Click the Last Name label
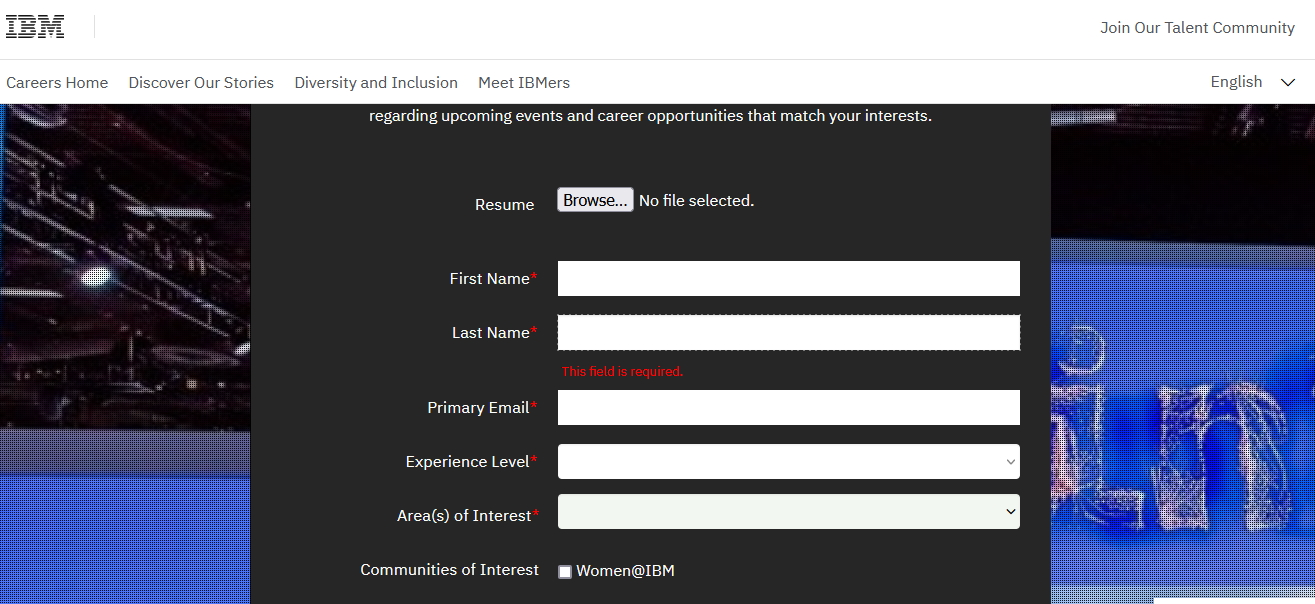The width and height of the screenshot is (1315, 604). [x=494, y=332]
